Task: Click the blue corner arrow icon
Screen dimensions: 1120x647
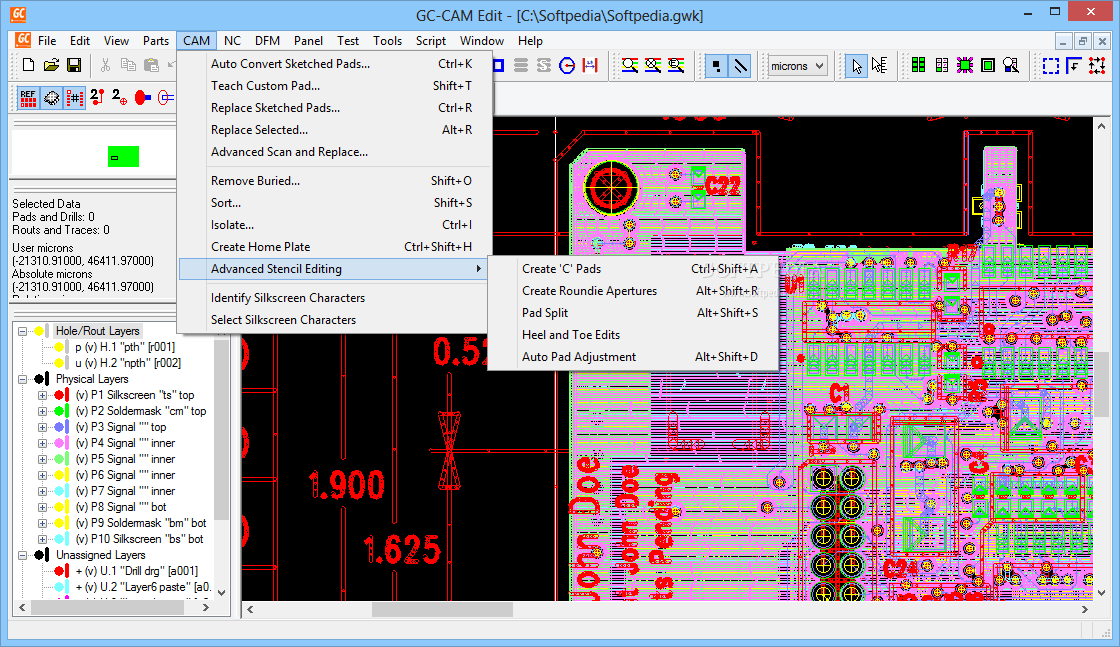Action: [x=1074, y=66]
